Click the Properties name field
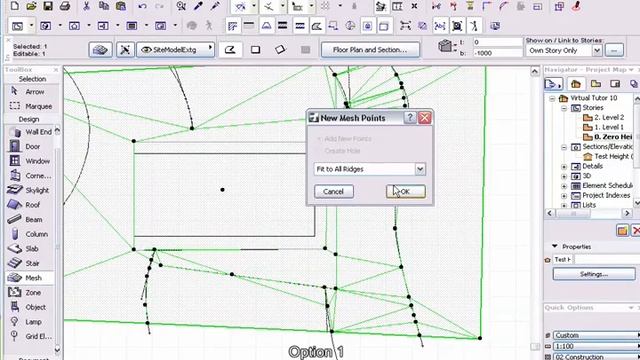 pos(606,260)
